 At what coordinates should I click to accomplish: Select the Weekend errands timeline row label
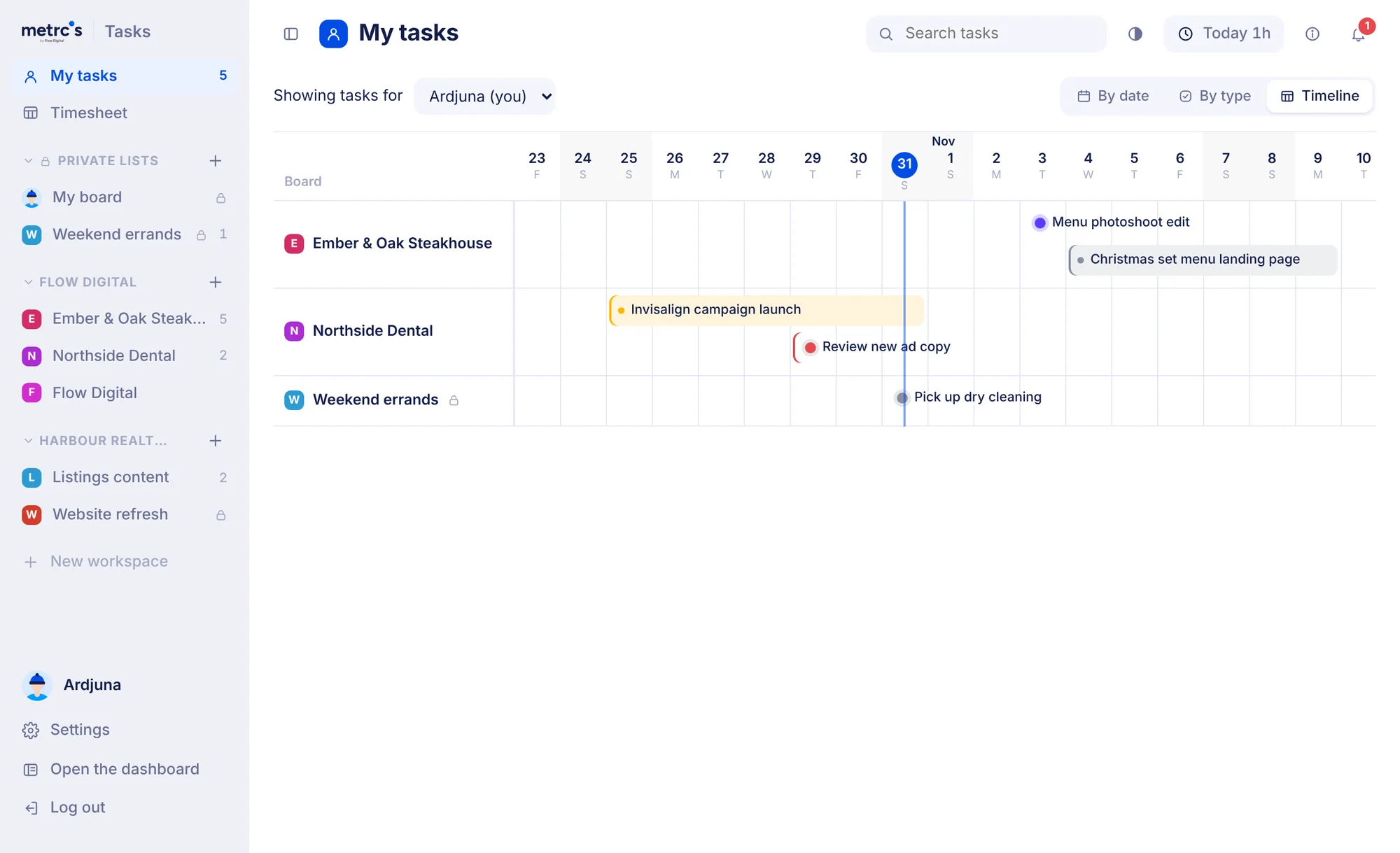pos(375,400)
